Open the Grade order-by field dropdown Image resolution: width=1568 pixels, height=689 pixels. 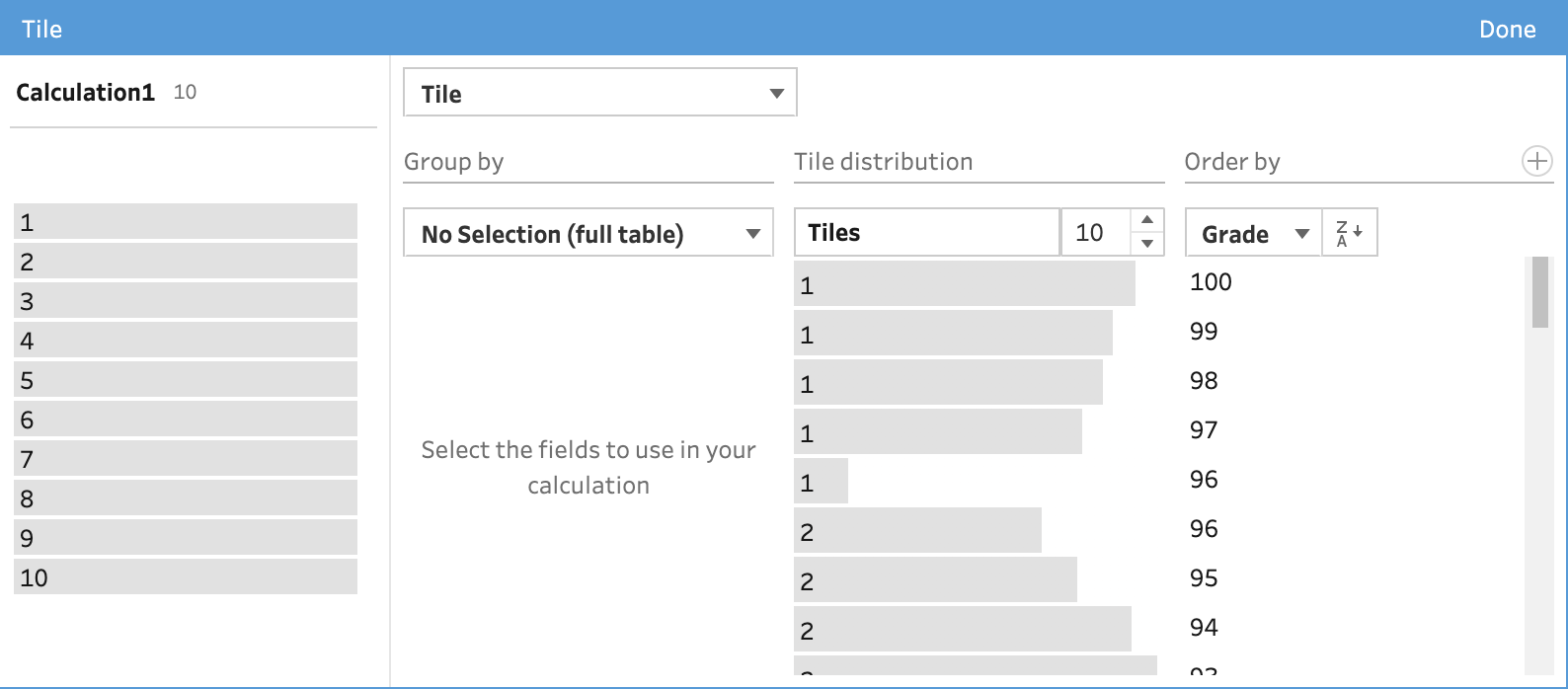(1253, 234)
